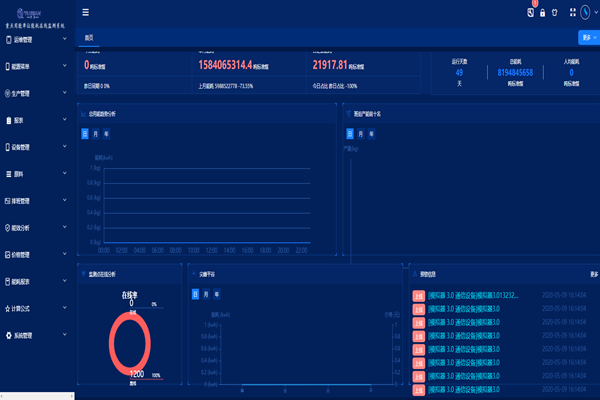Click the 系统管理 gear icon
The width and height of the screenshot is (600, 400).
(x=7, y=335)
